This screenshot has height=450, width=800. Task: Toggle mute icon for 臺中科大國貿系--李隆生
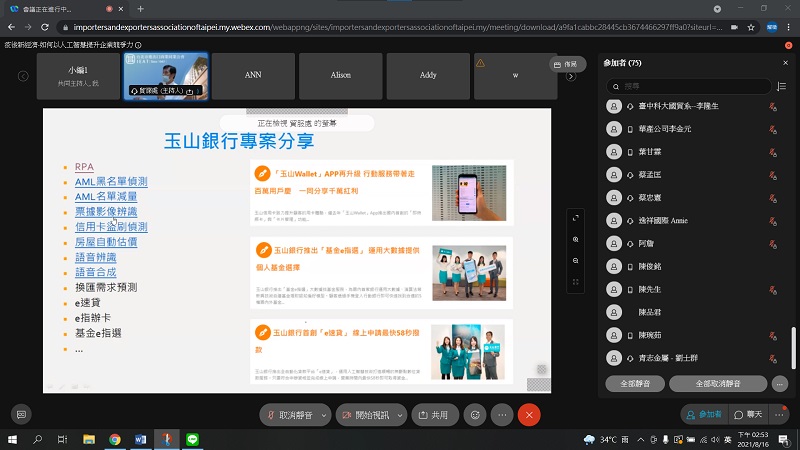coord(773,106)
